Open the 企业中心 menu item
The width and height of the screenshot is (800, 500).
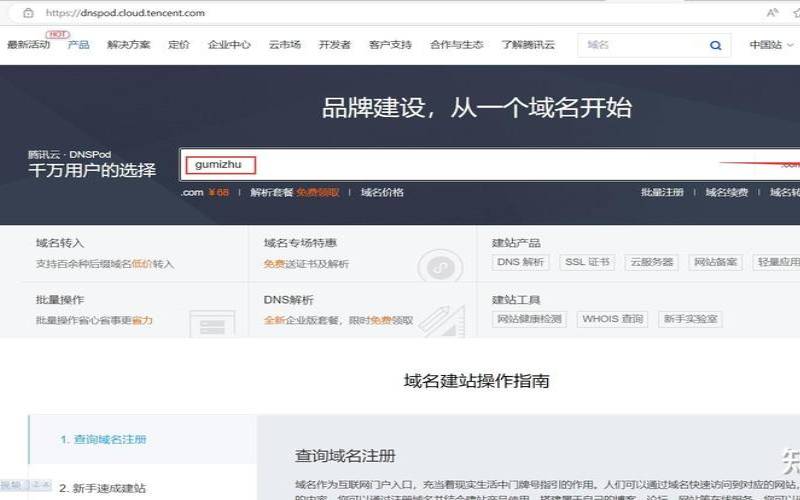[x=229, y=45]
